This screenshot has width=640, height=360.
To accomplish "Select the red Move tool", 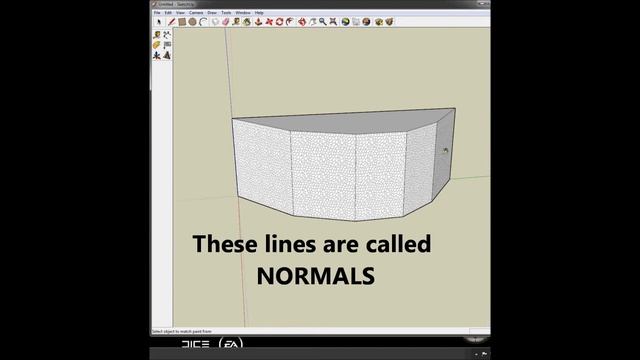I will point(269,22).
